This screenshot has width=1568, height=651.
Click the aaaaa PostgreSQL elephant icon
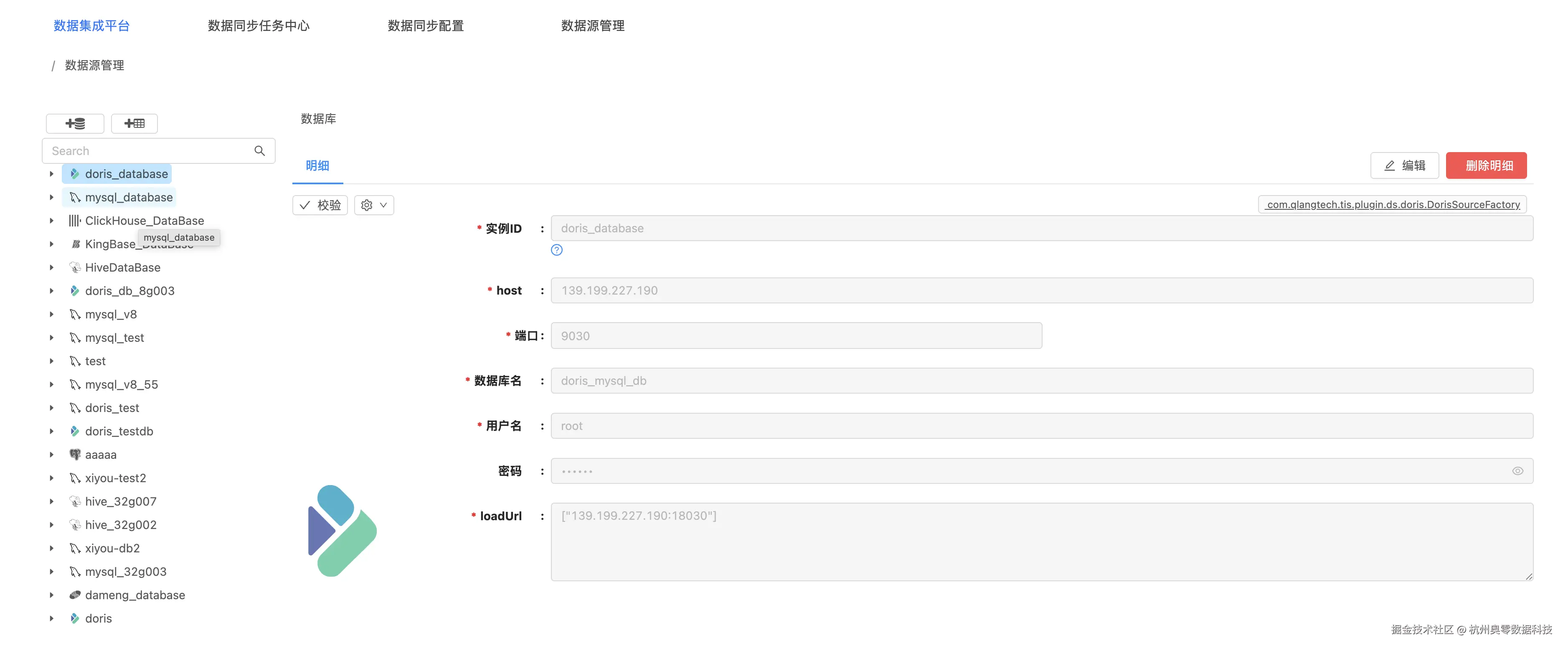click(74, 454)
